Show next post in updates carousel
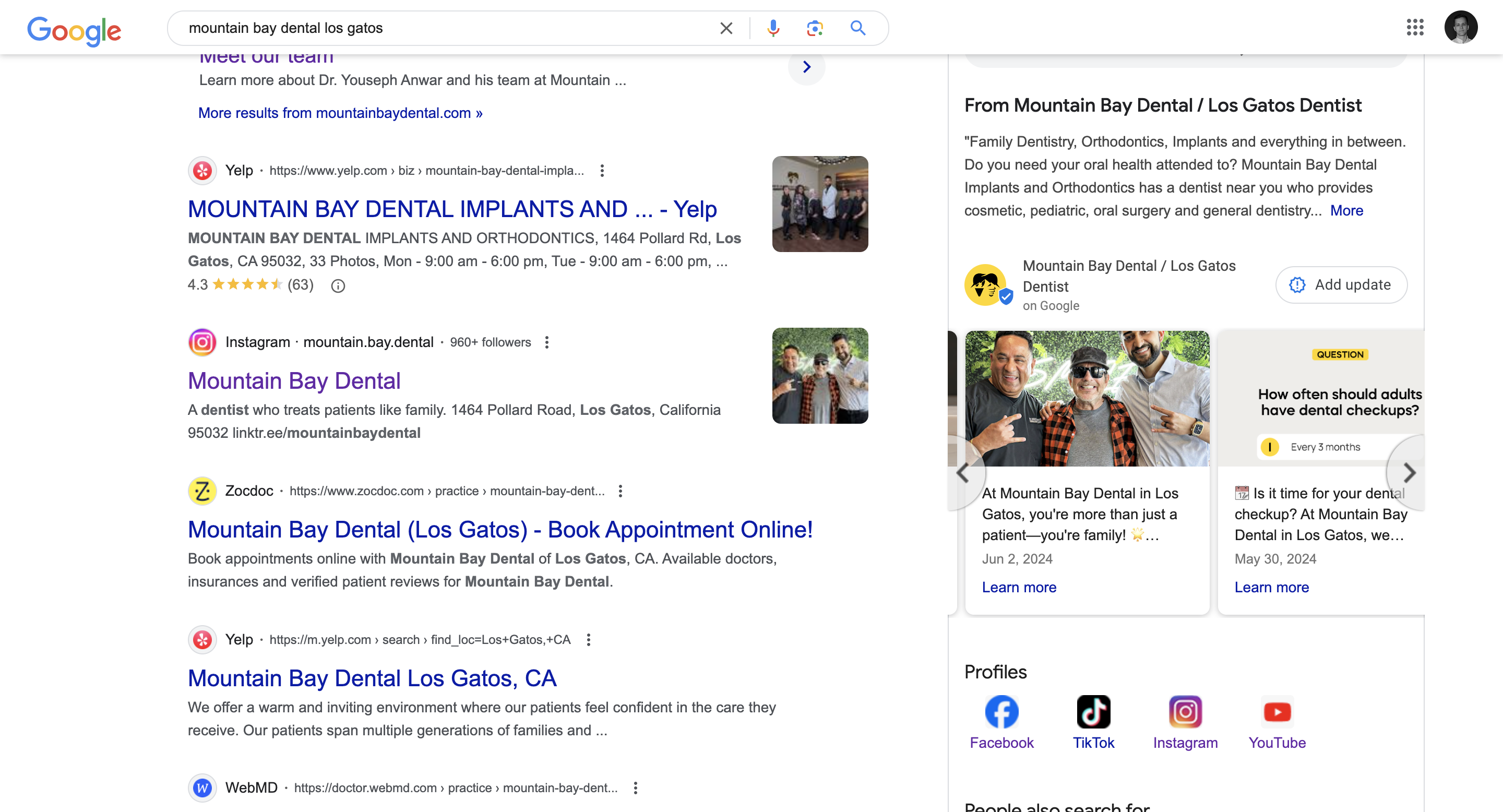The height and width of the screenshot is (812, 1503). [1409, 472]
